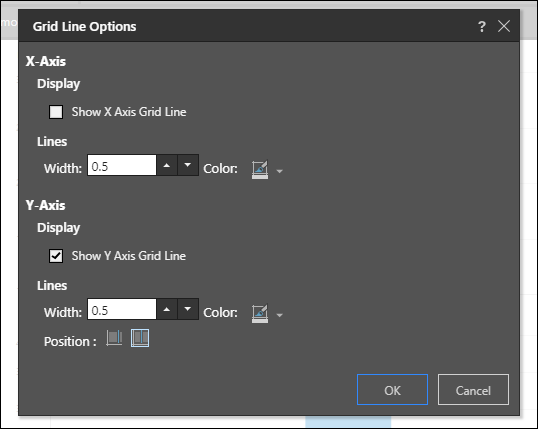Open Y-Axis grid line color picker icon
The height and width of the screenshot is (429, 538).
coord(260,314)
